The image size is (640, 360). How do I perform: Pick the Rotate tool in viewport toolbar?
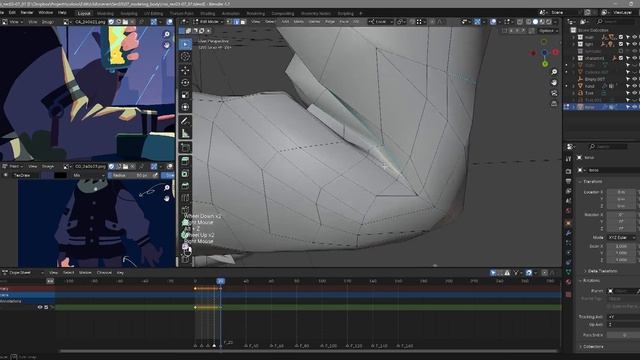tap(185, 82)
